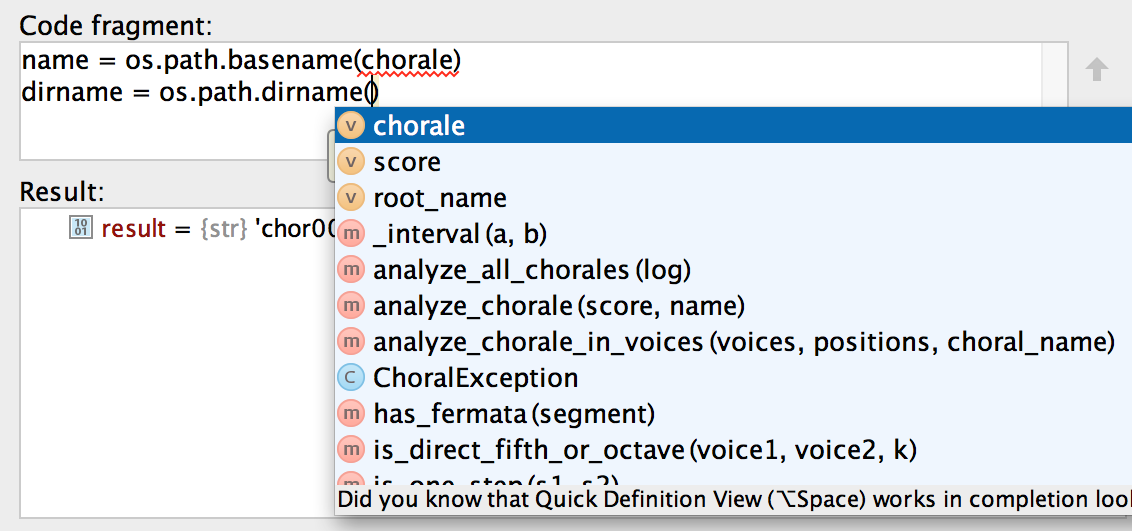Click the method icon beside _interval
Screen dimensions: 1132x531
pos(350,234)
